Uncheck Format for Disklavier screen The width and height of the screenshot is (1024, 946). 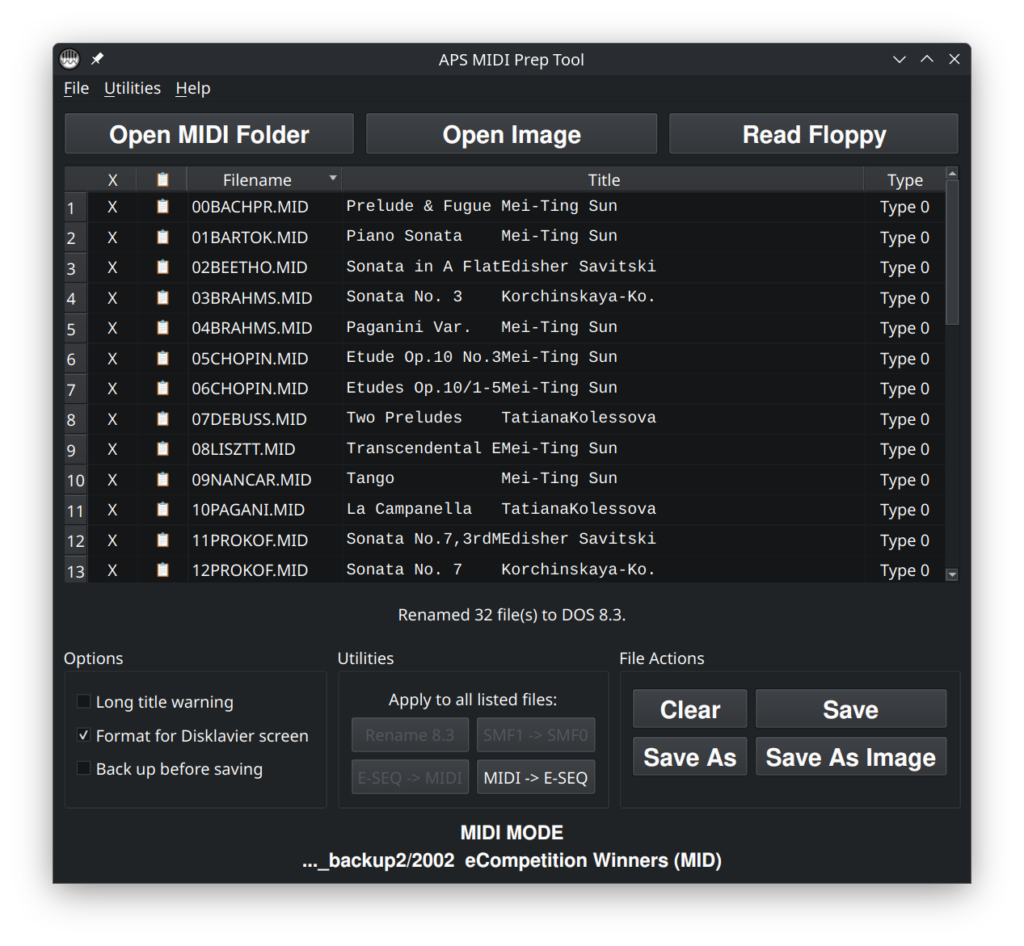(x=83, y=735)
